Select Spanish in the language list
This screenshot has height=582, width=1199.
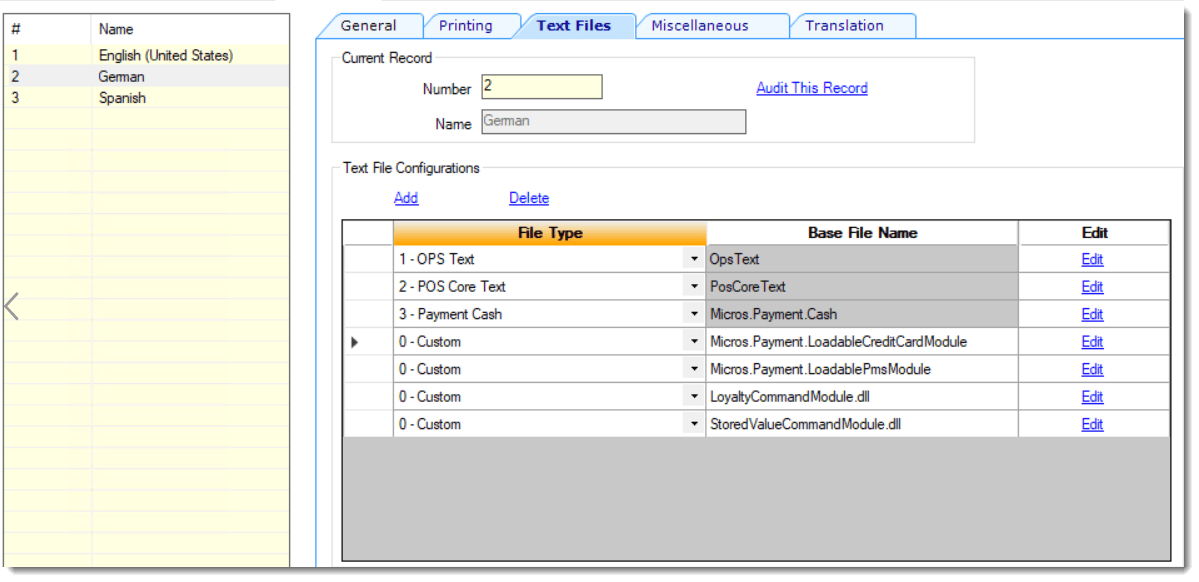coord(147,98)
